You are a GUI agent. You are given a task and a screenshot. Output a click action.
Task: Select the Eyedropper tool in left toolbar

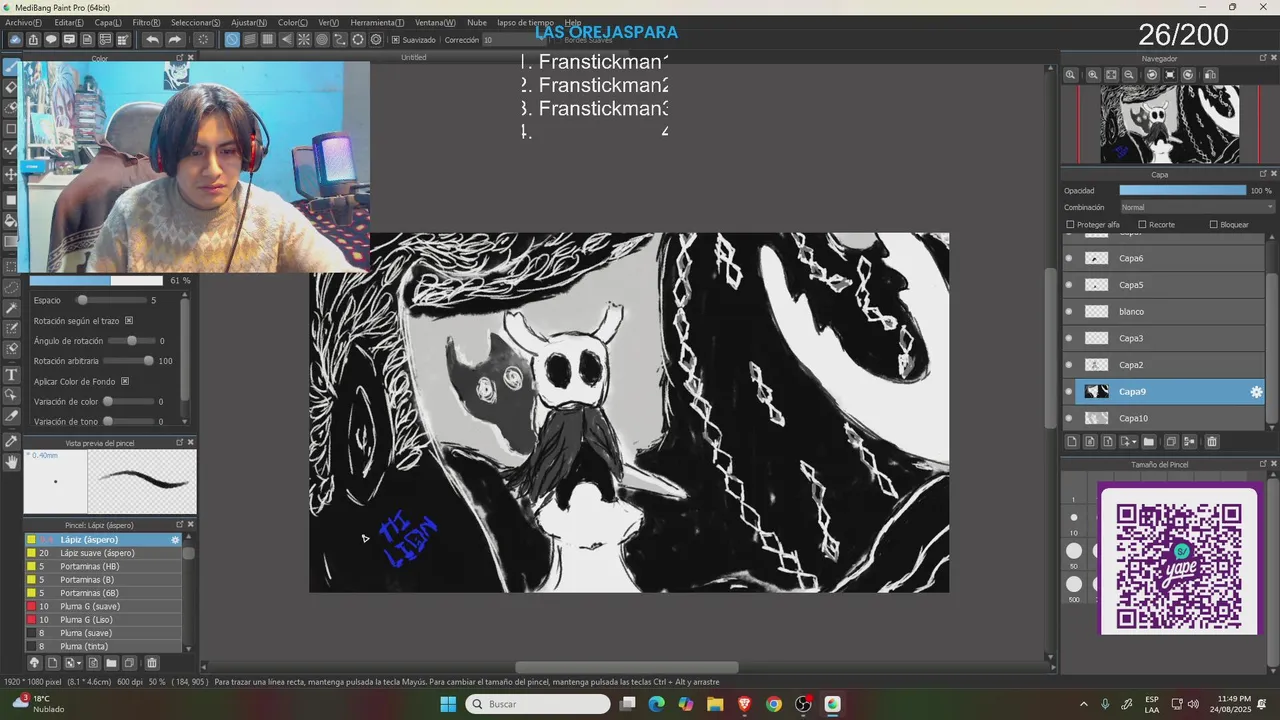[x=12, y=441]
